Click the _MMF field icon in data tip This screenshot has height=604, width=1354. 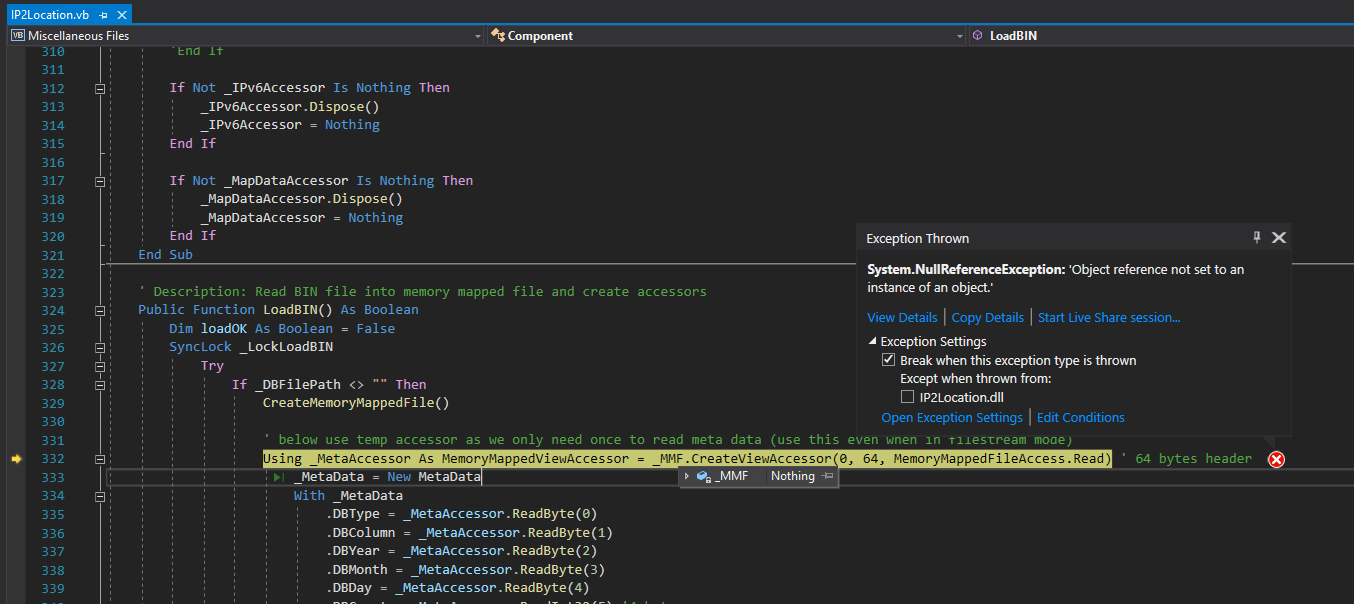pos(703,477)
